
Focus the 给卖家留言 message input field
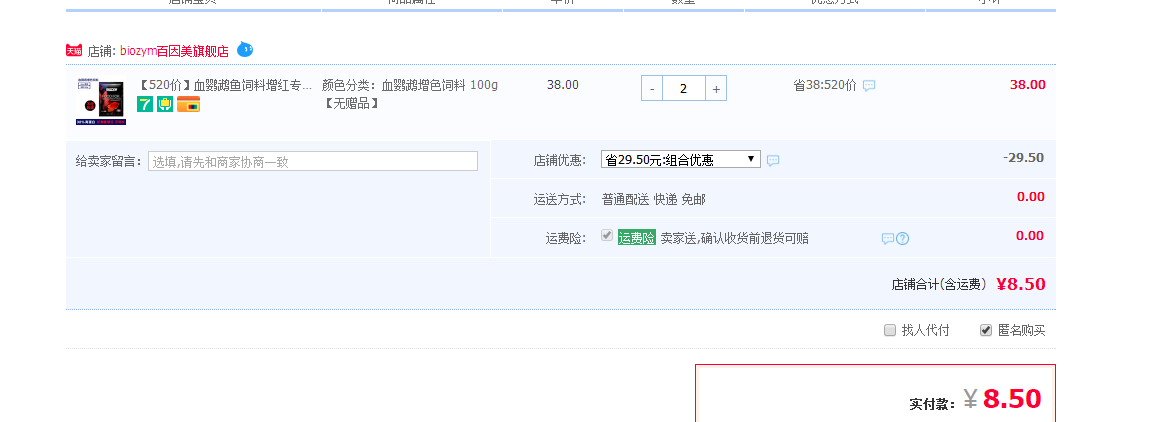coord(312,161)
